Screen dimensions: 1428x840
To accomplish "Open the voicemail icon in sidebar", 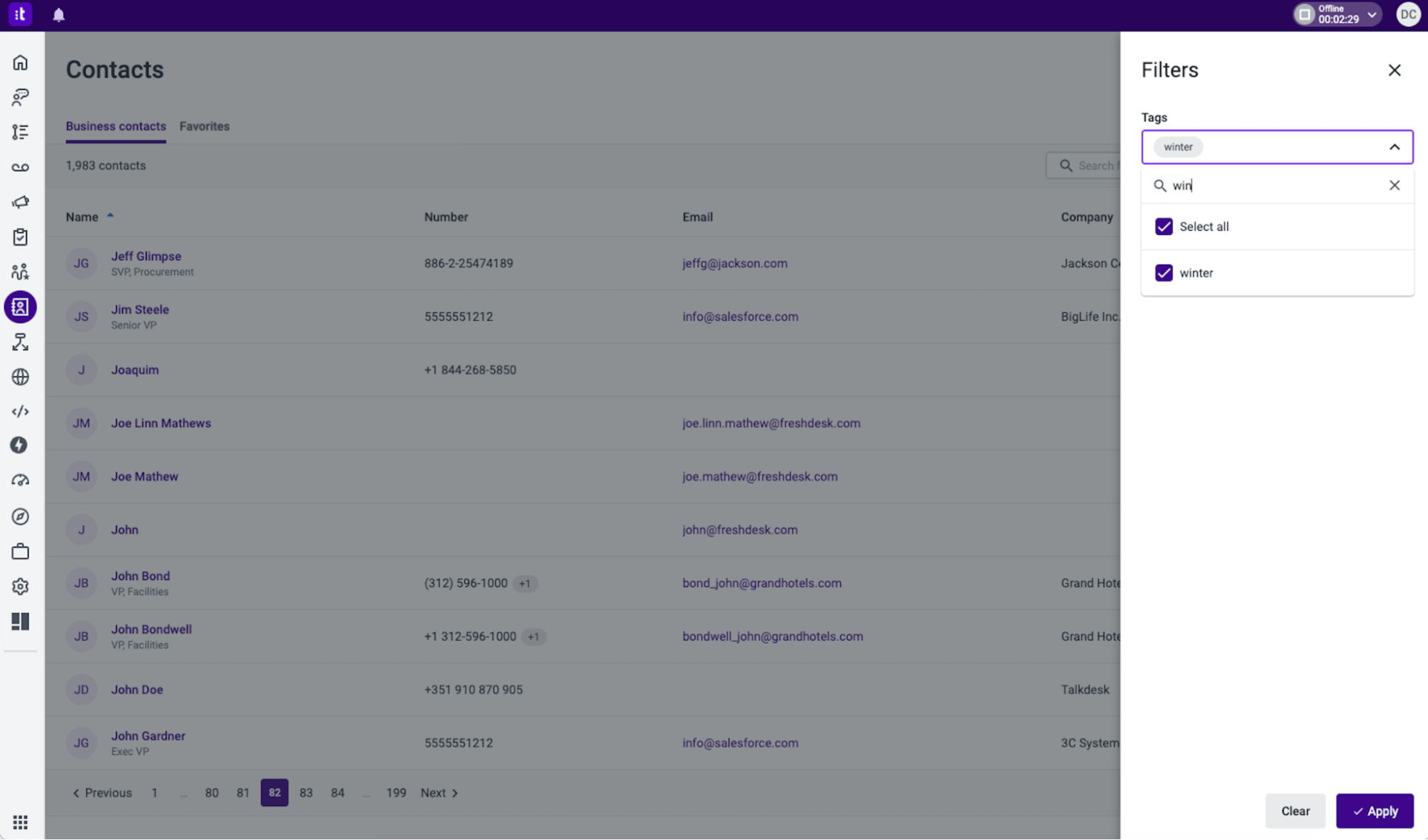I will click(20, 167).
